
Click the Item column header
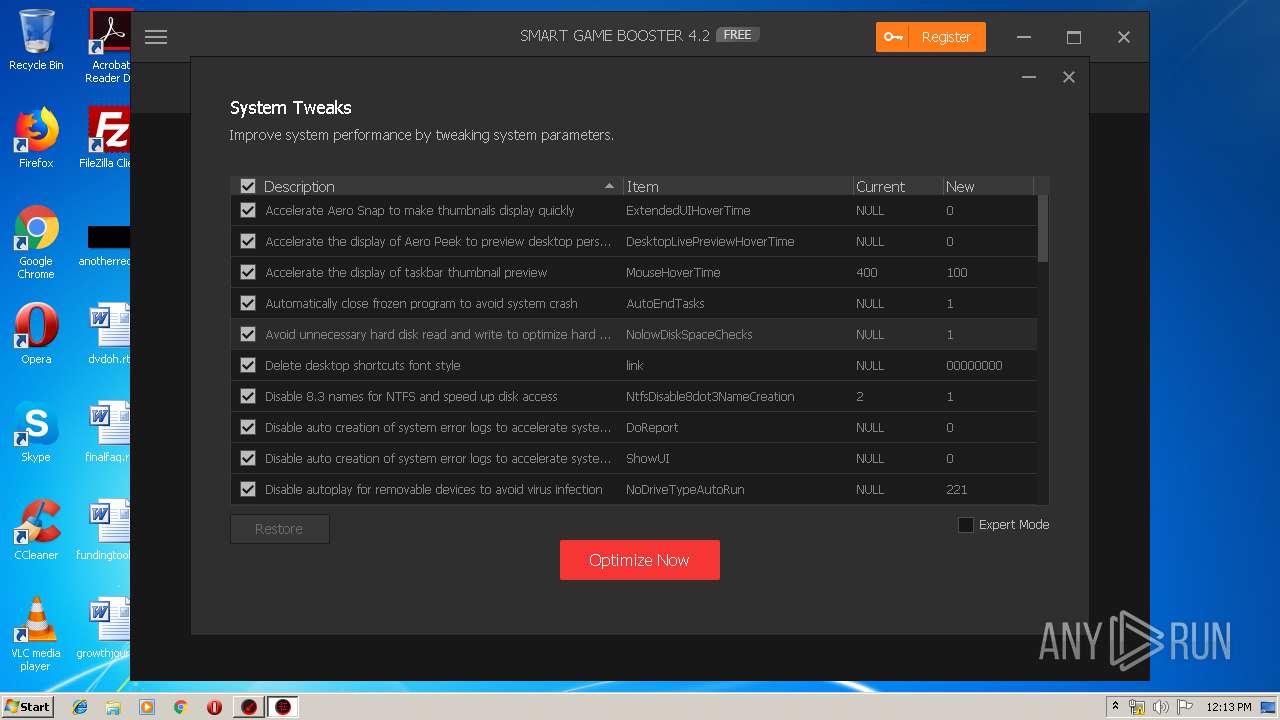pyautogui.click(x=737, y=187)
